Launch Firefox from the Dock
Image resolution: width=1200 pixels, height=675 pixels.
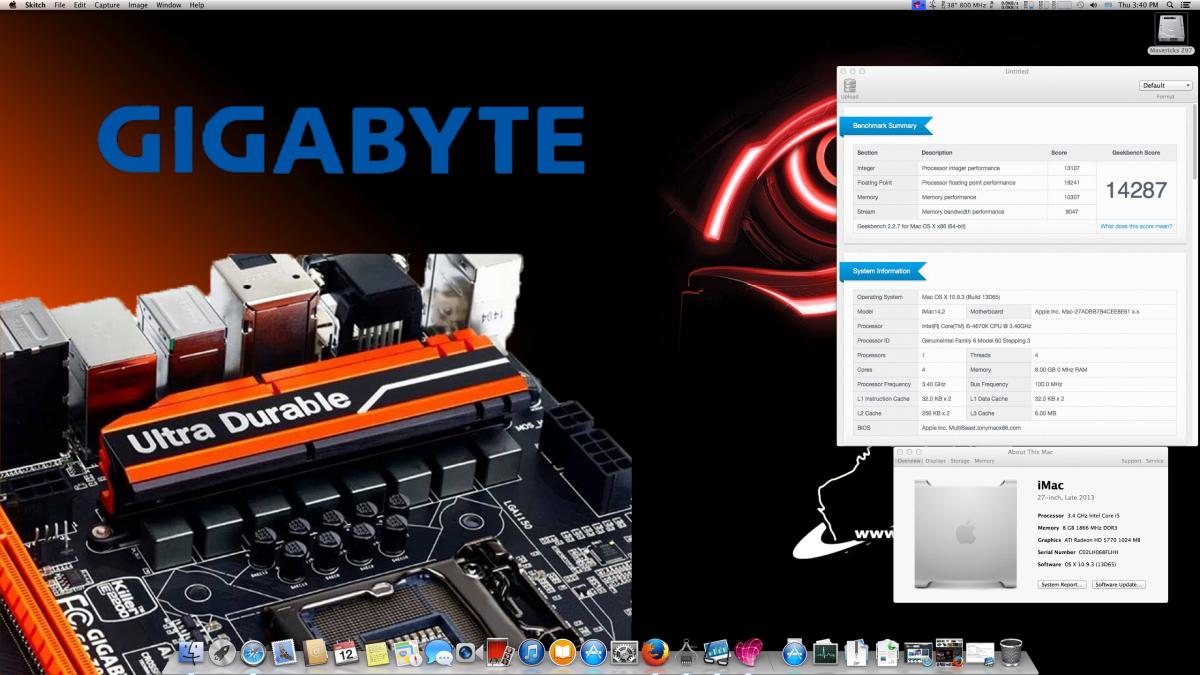point(655,653)
